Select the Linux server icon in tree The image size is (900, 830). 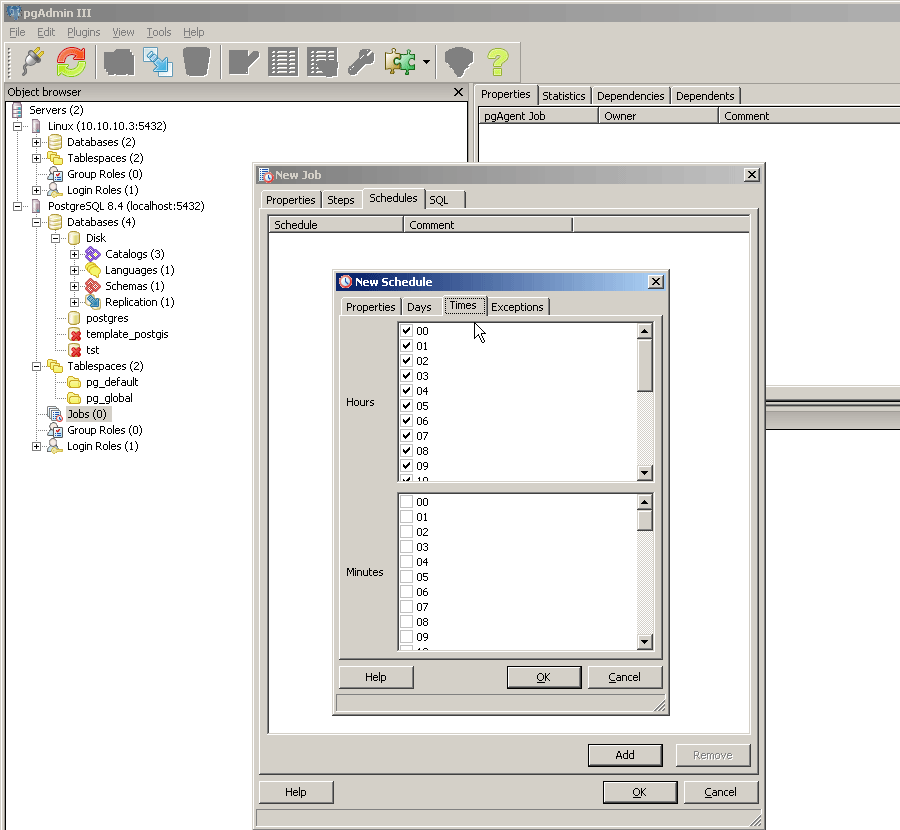tap(36, 126)
